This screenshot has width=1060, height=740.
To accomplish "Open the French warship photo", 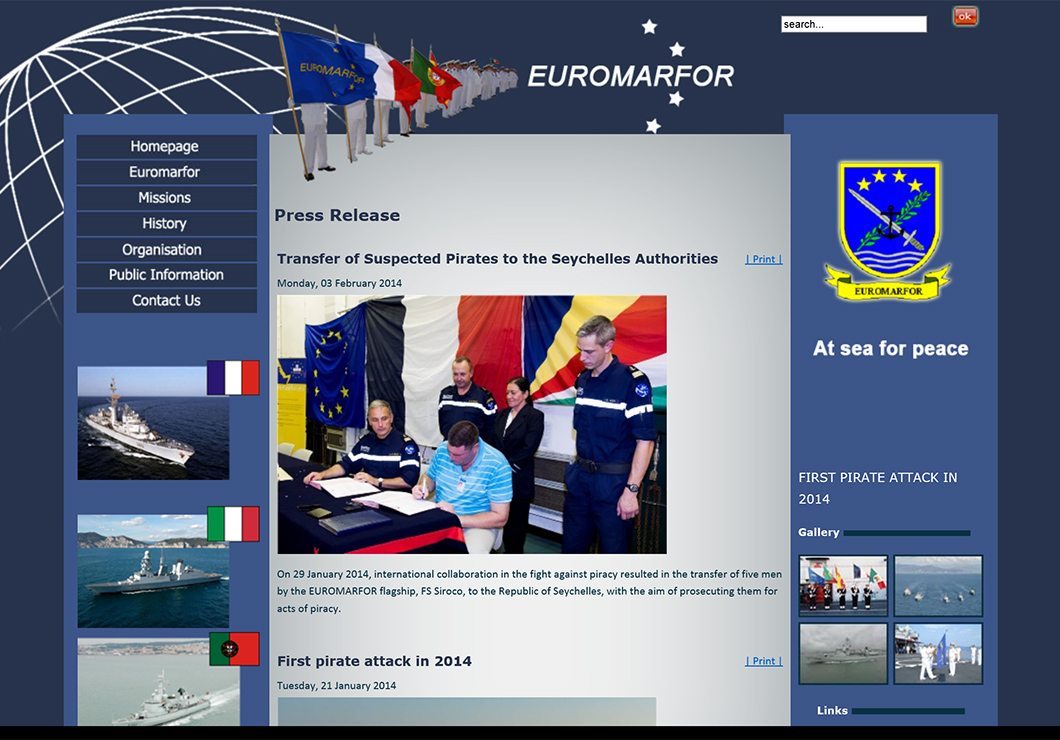I will [x=153, y=423].
